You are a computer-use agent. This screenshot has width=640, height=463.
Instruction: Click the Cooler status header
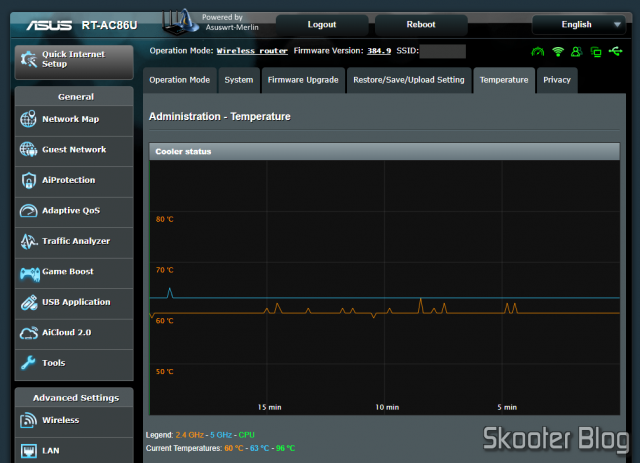(384, 151)
